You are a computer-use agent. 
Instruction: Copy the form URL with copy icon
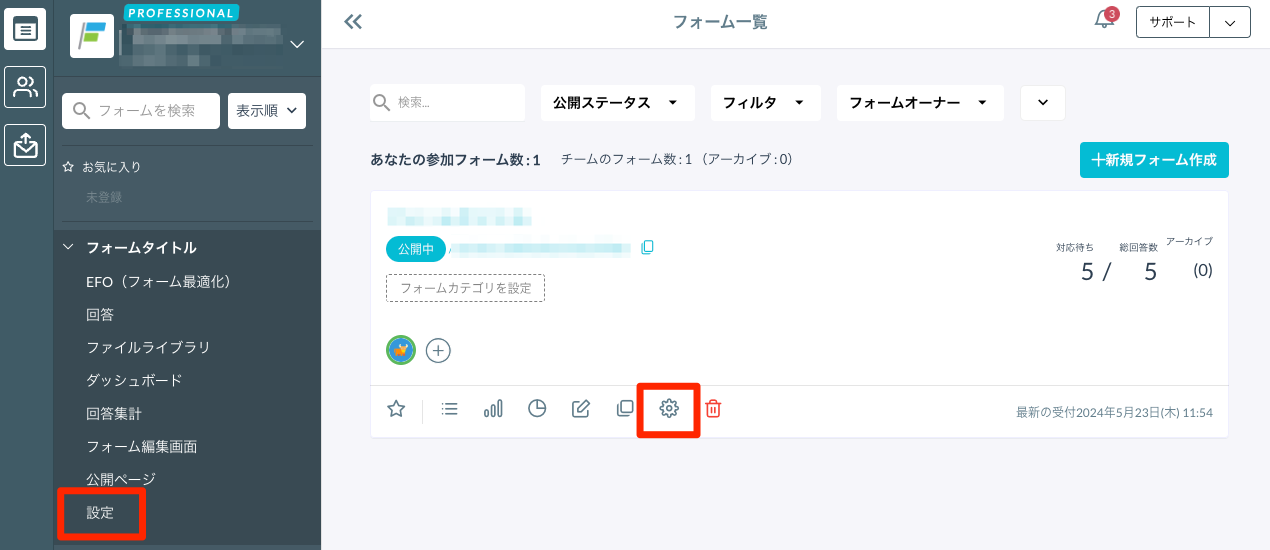click(647, 247)
